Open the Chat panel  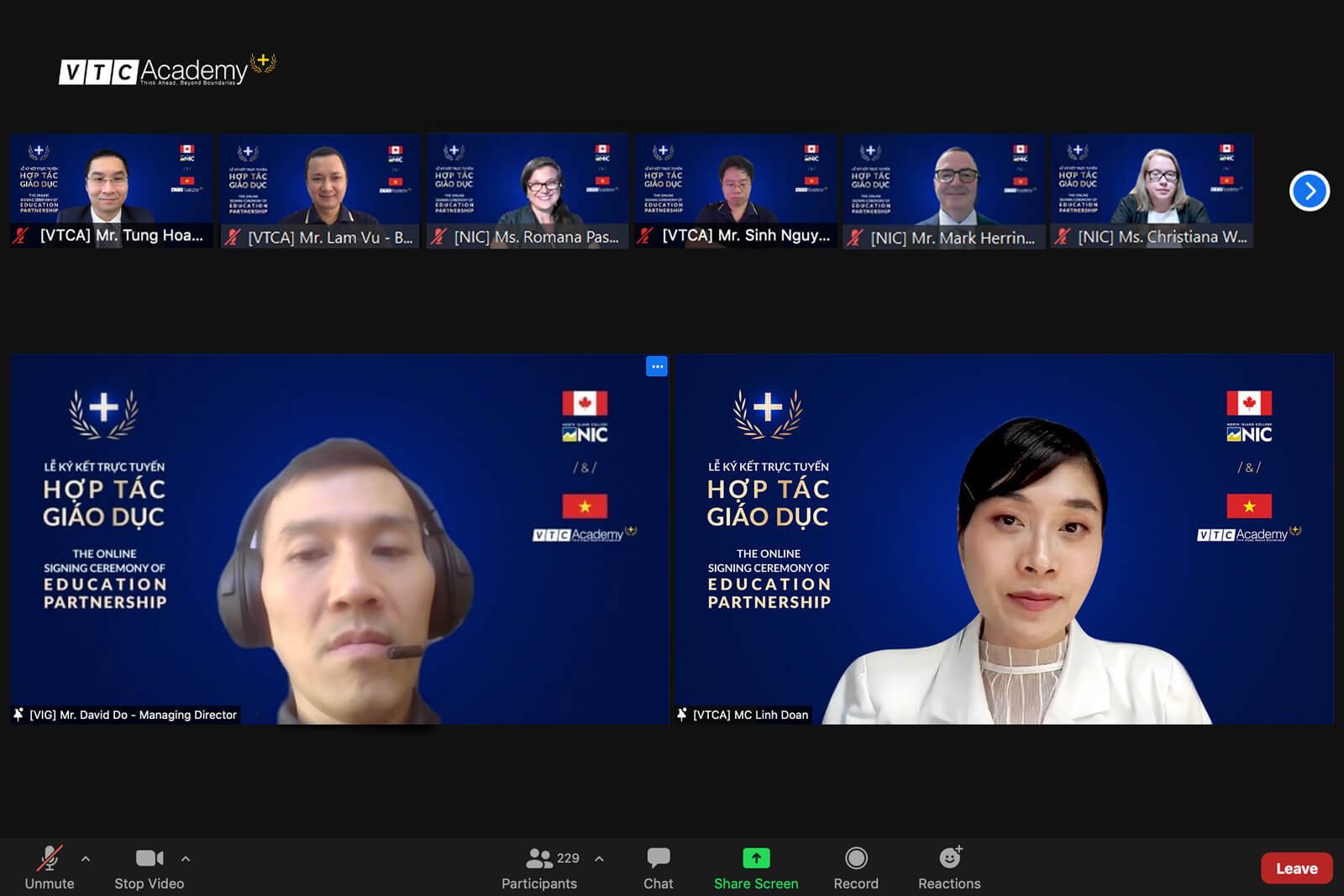click(658, 867)
